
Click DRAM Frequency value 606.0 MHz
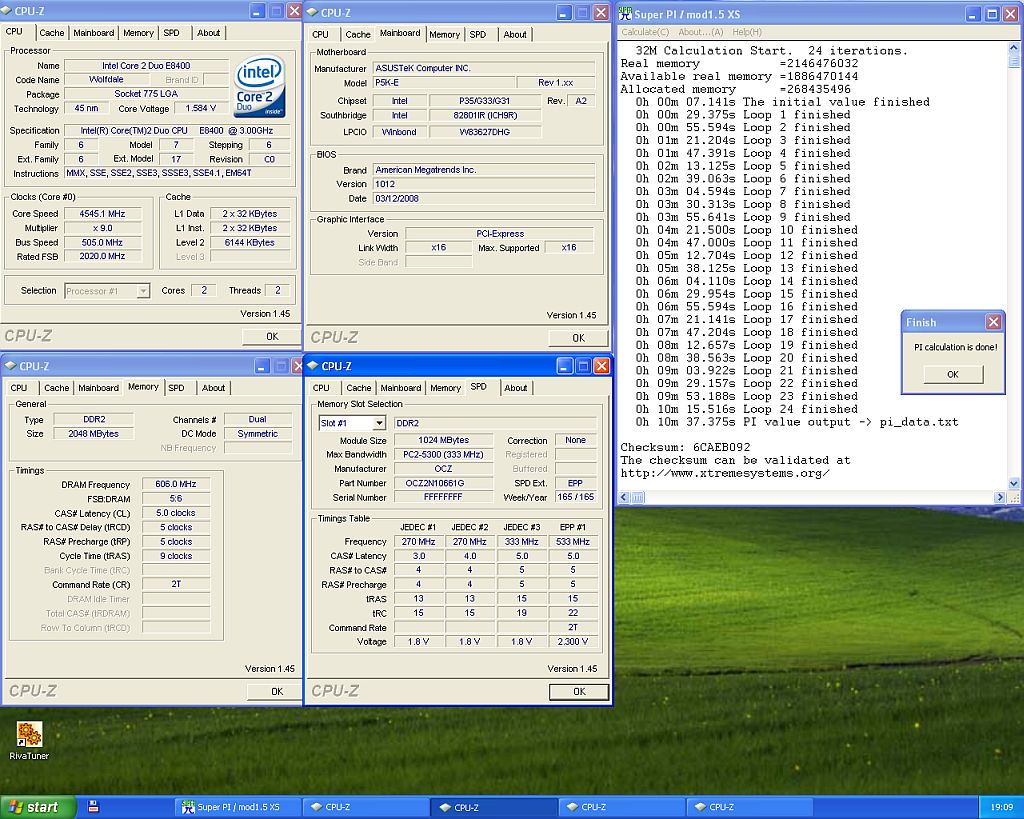click(176, 484)
